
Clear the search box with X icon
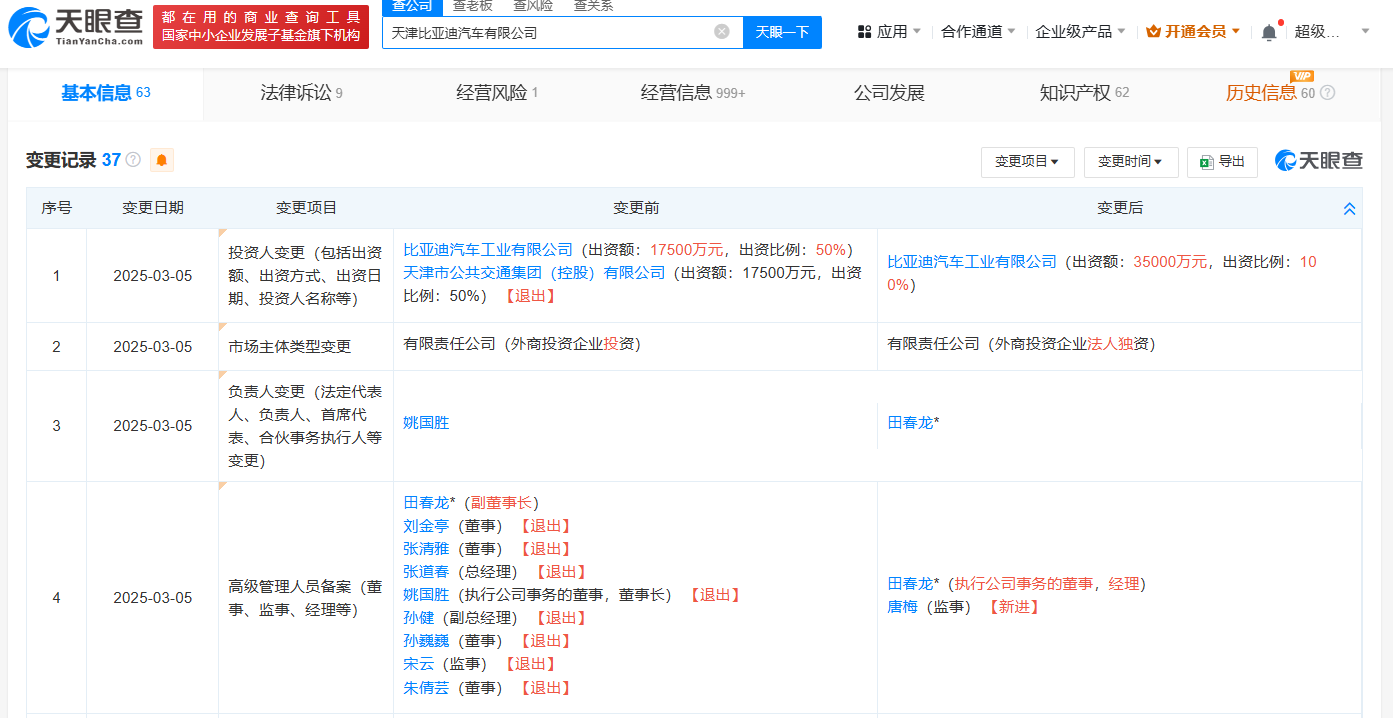tap(721, 32)
